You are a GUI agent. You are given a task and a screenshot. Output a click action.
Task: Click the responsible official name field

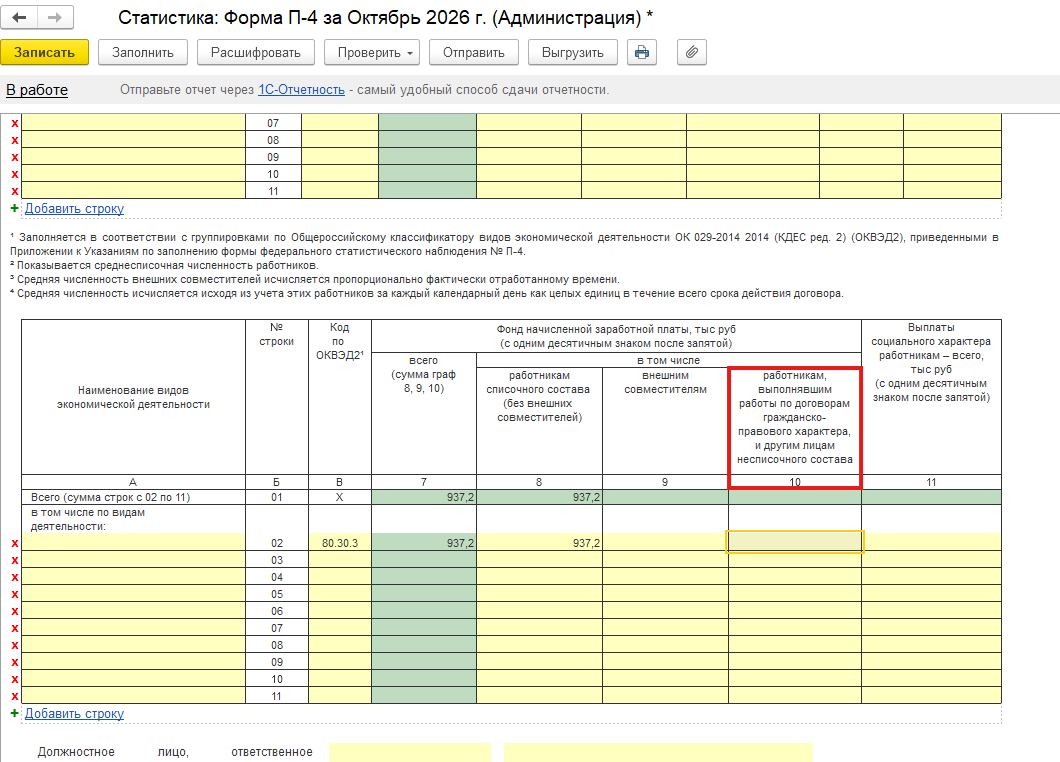[658, 753]
